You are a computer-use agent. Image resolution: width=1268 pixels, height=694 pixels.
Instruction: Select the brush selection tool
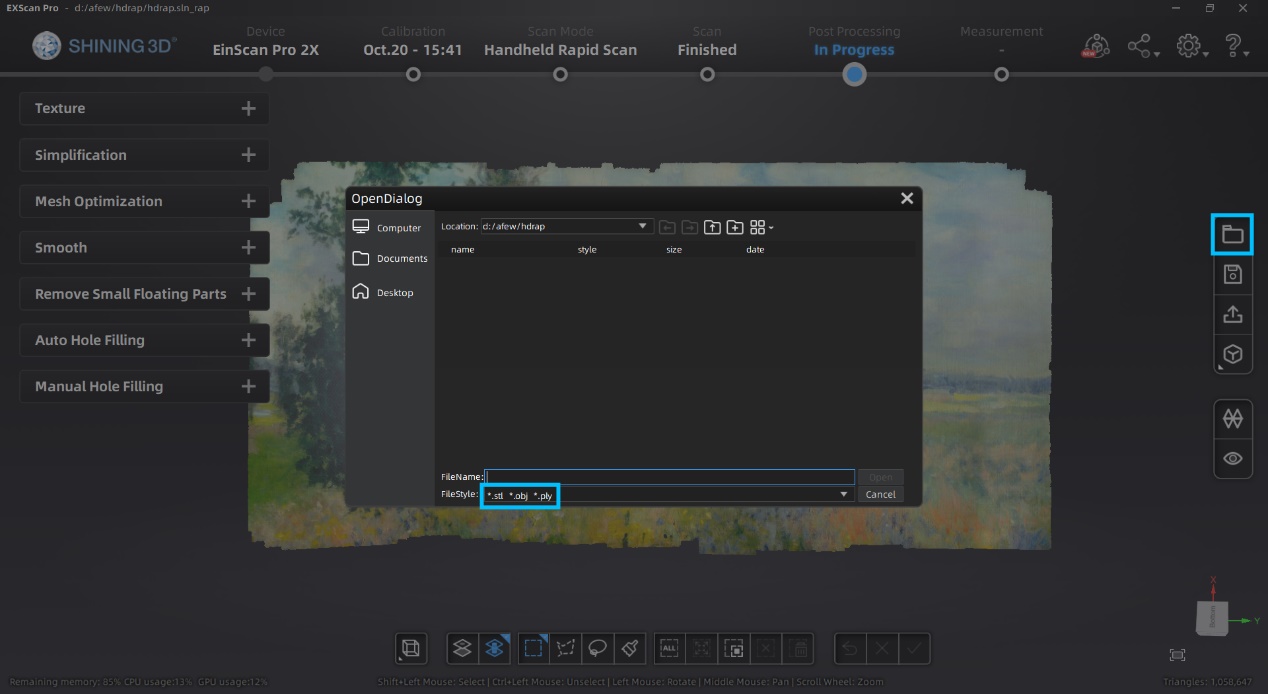click(x=630, y=648)
